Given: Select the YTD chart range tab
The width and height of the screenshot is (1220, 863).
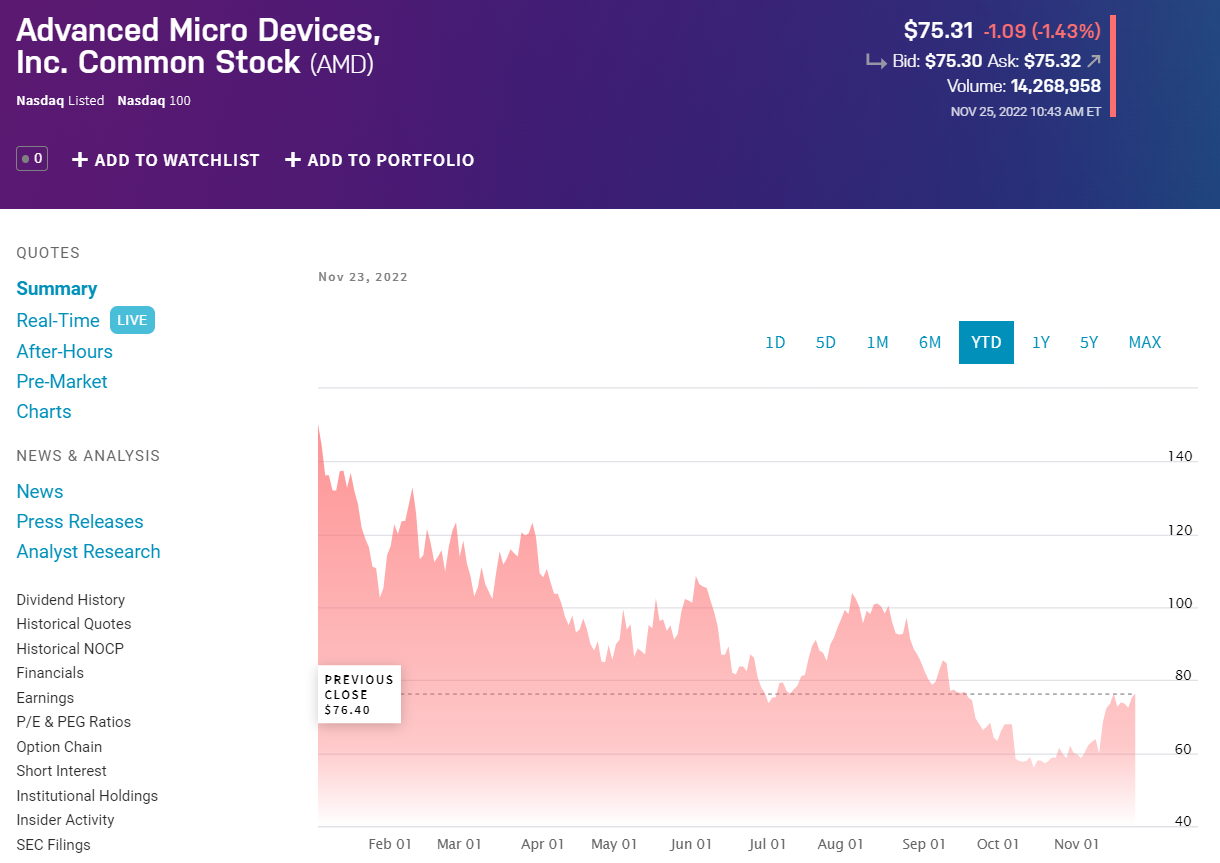Looking at the screenshot, I should pyautogui.click(x=986, y=342).
